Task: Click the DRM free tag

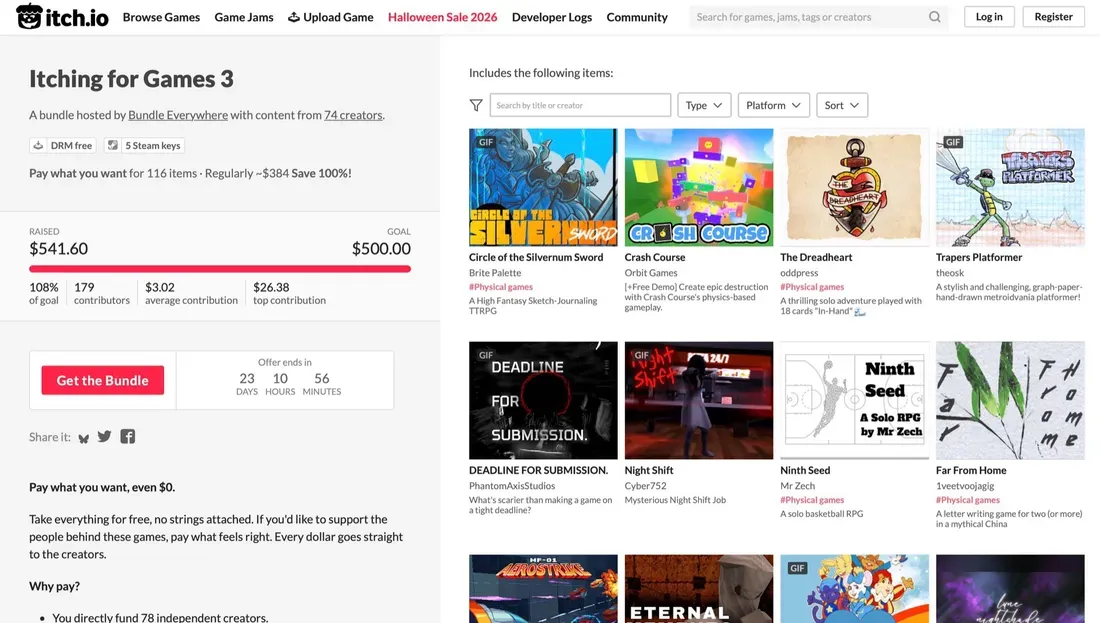Action: click(x=62, y=145)
